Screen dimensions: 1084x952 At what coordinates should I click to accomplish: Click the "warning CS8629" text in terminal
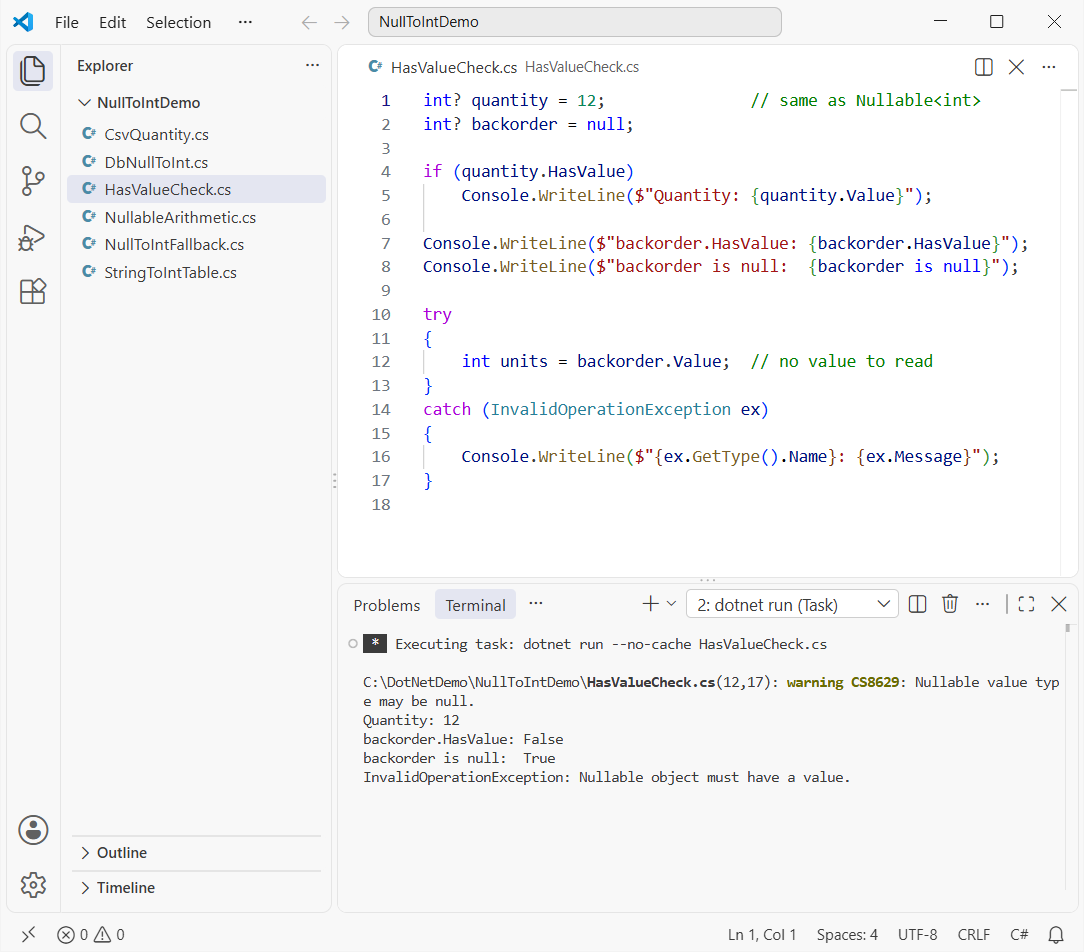point(843,682)
